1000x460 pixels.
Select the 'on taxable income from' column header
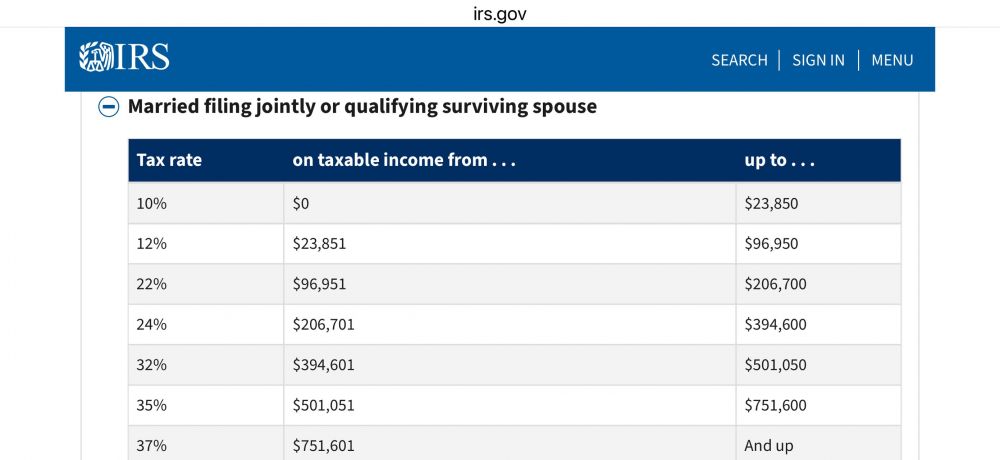click(x=404, y=160)
